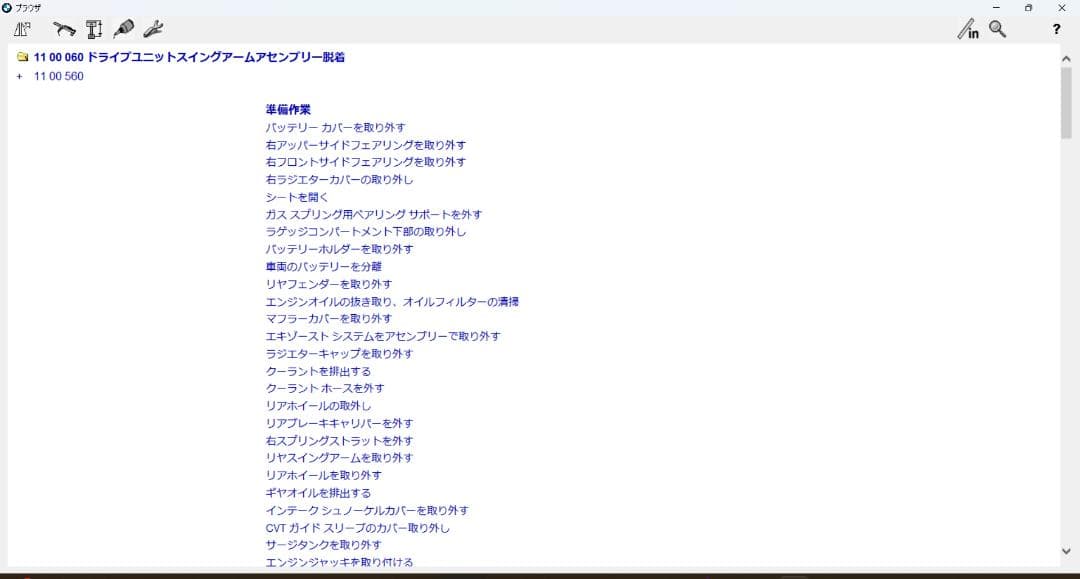The image size is (1080, 579).
Task: Click the scrollbar down arrow
Action: pos(1066,549)
